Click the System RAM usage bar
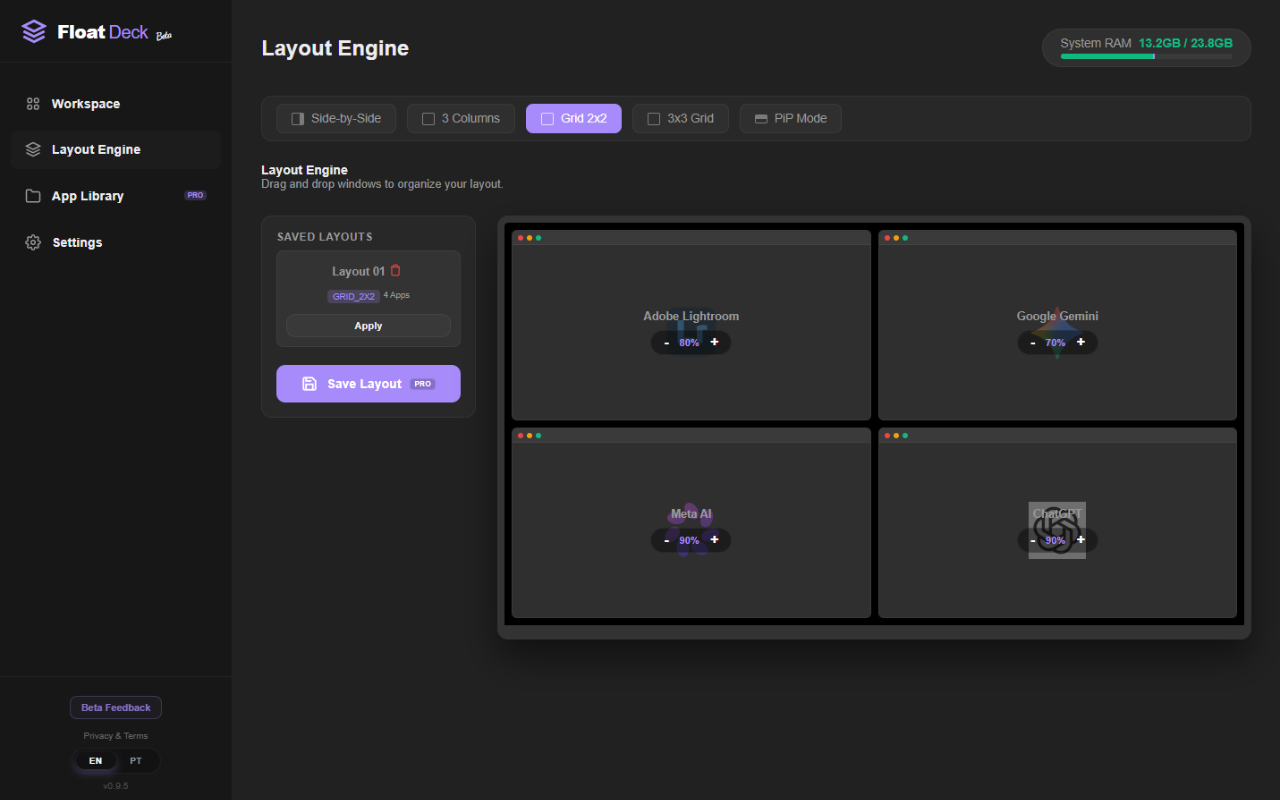The image size is (1280, 800). point(1146,56)
